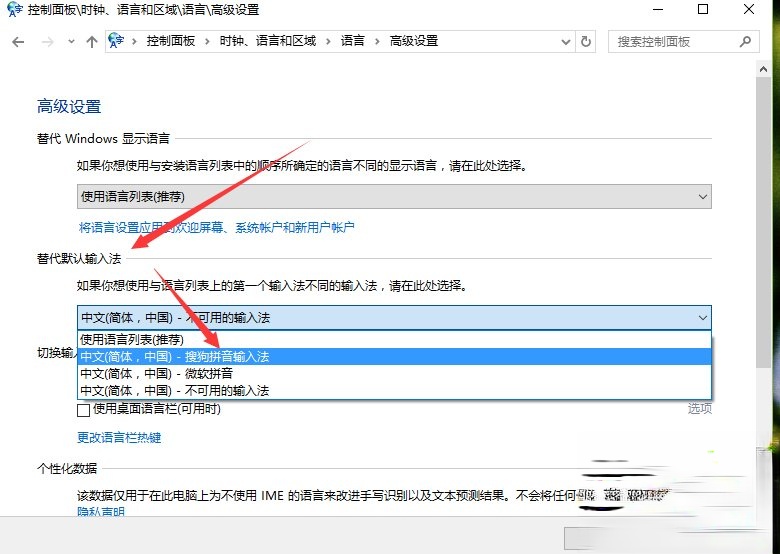
Task: Minimize the control panel window
Action: click(658, 9)
